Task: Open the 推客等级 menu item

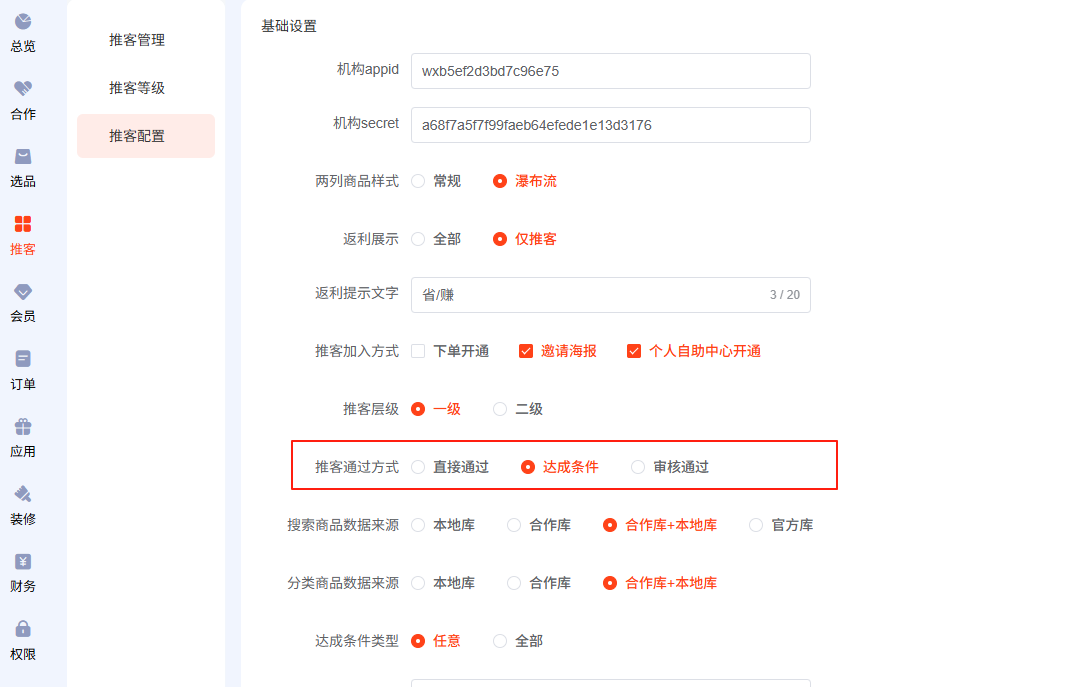Action: point(137,88)
